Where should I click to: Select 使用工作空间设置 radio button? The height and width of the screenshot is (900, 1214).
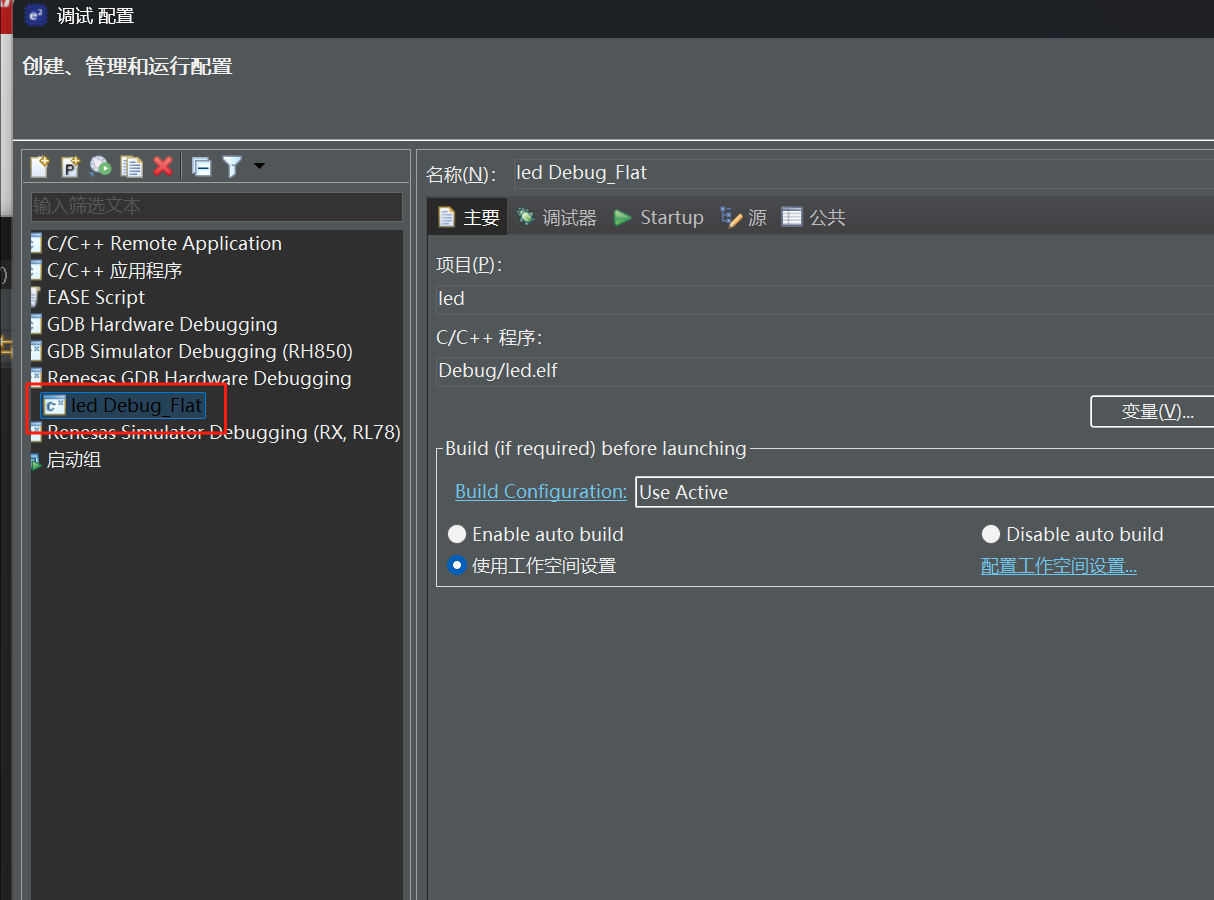point(532,565)
